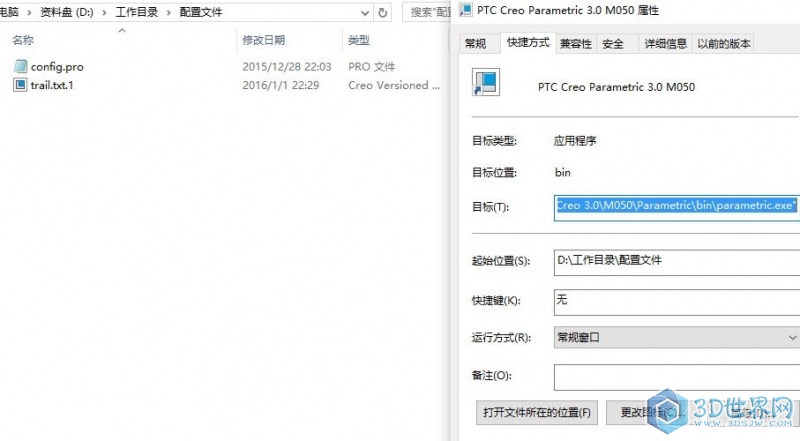
Task: Open address bar history dropdown in Explorer
Action: click(365, 13)
